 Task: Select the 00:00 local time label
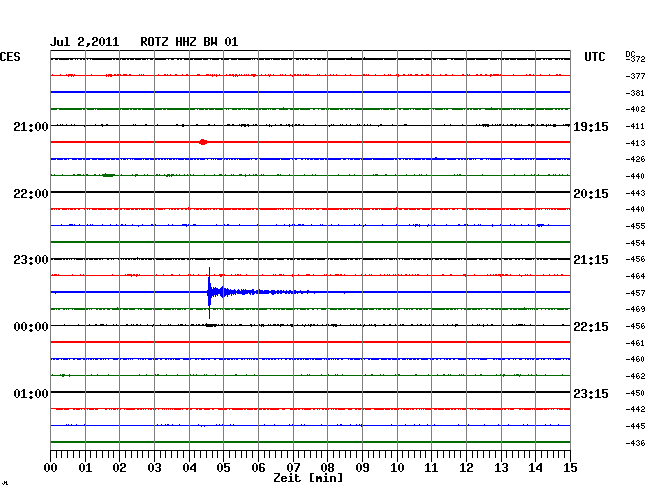31,327
